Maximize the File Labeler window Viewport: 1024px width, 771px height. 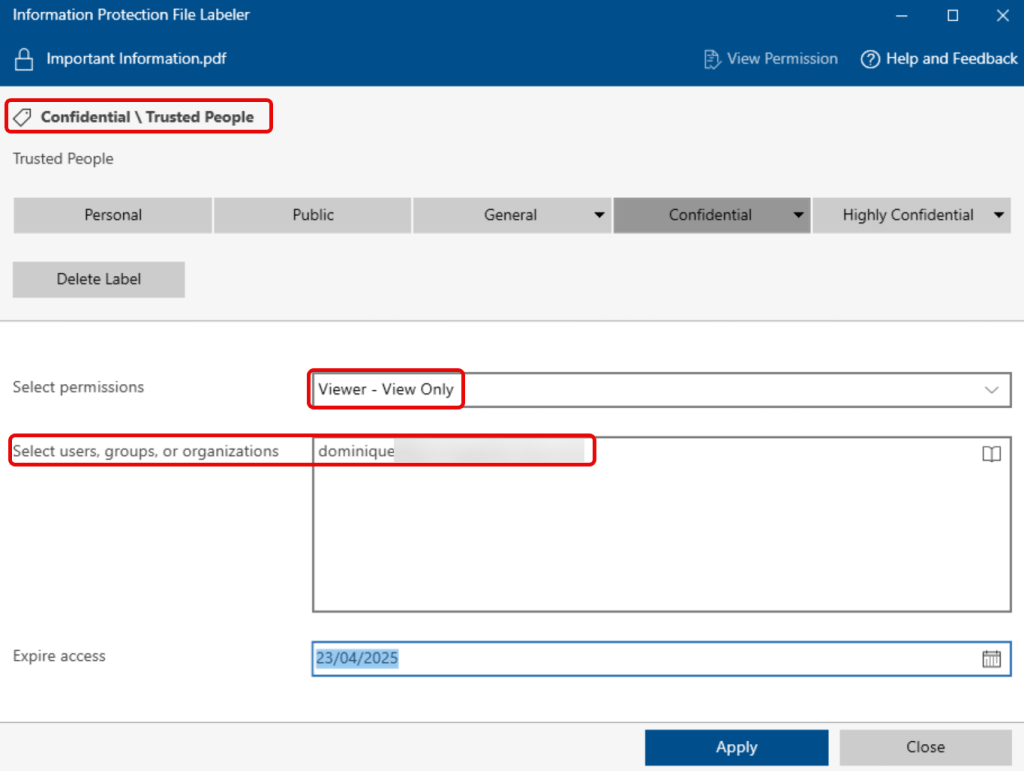952,15
